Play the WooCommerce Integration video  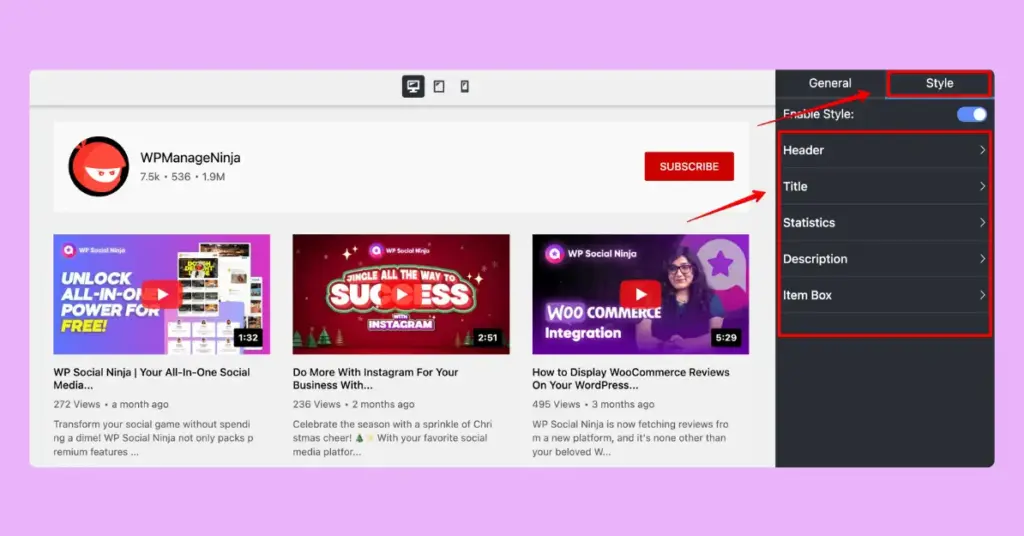(x=640, y=294)
